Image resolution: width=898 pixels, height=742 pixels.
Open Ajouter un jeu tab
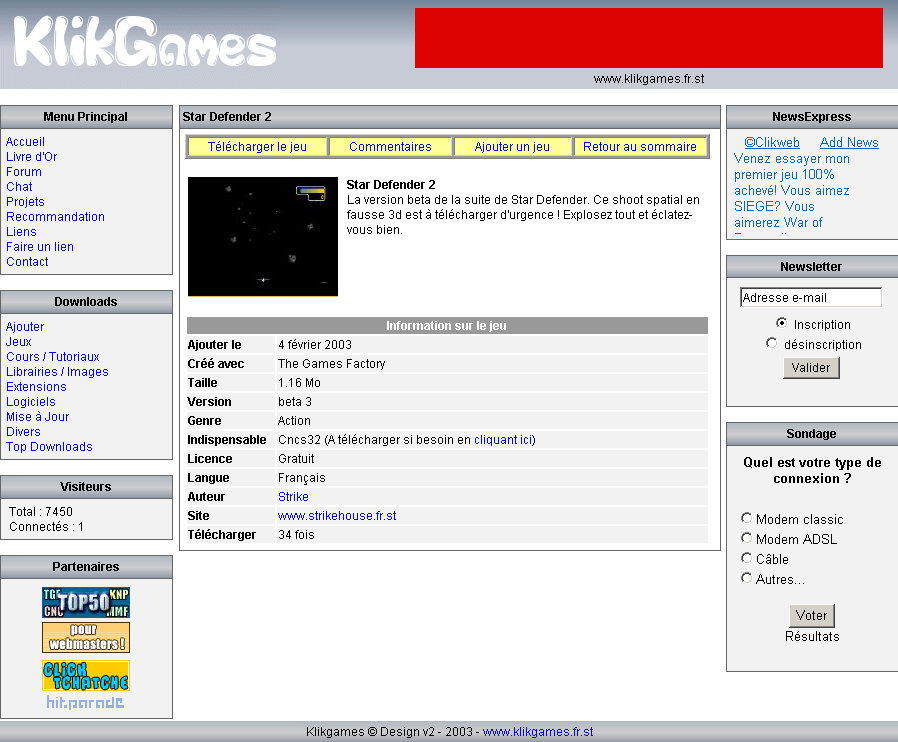(x=512, y=147)
